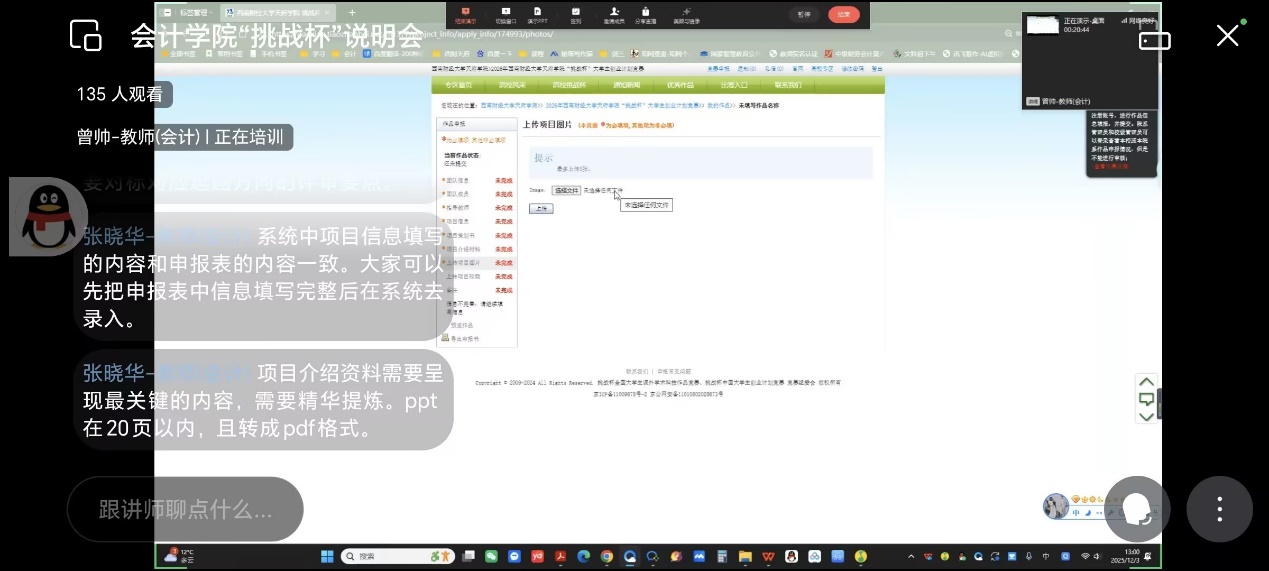
Task: Click the 选择文件 choose file button
Action: [x=566, y=190]
